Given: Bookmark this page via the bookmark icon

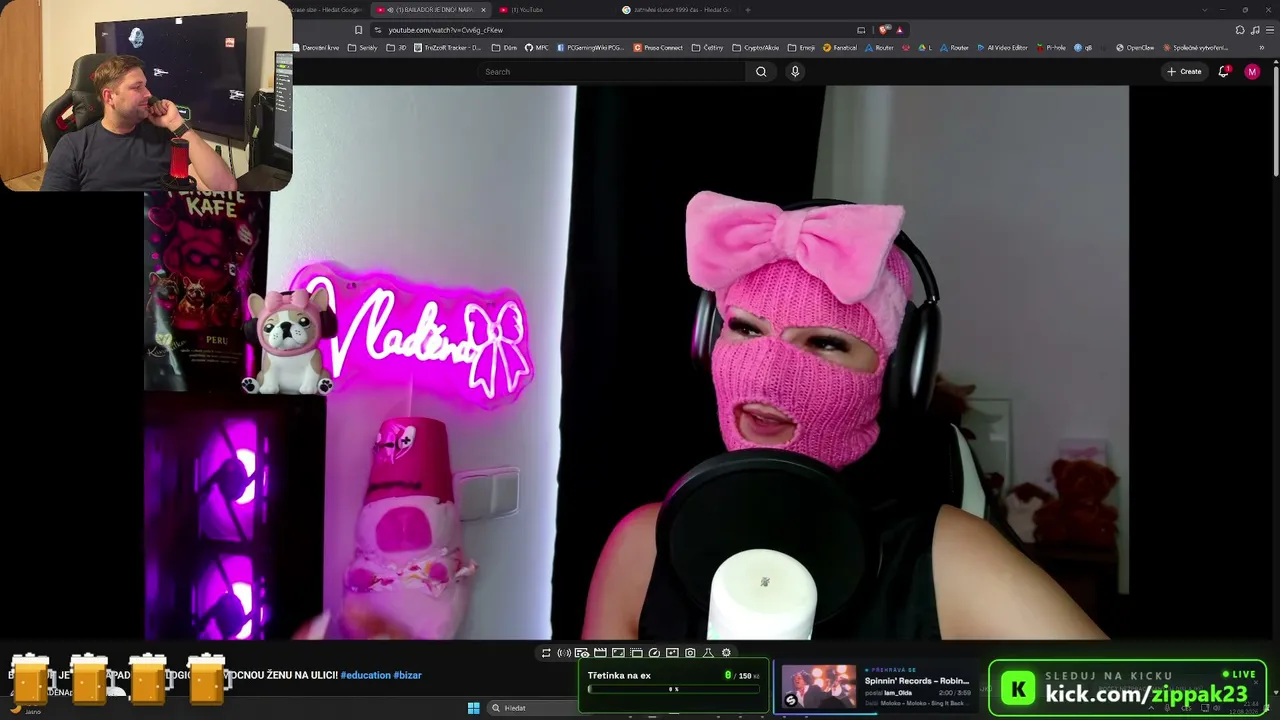Looking at the screenshot, I should [359, 30].
